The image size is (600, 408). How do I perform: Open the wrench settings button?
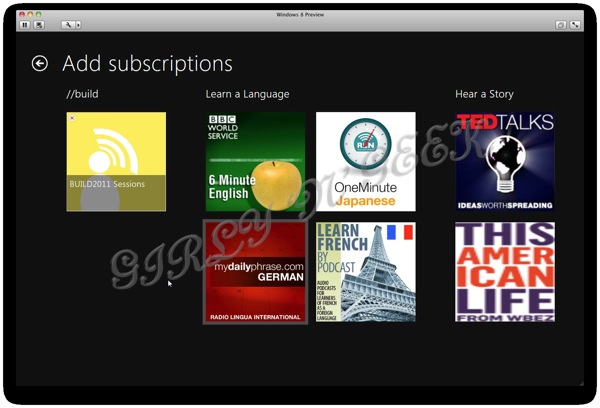point(68,25)
